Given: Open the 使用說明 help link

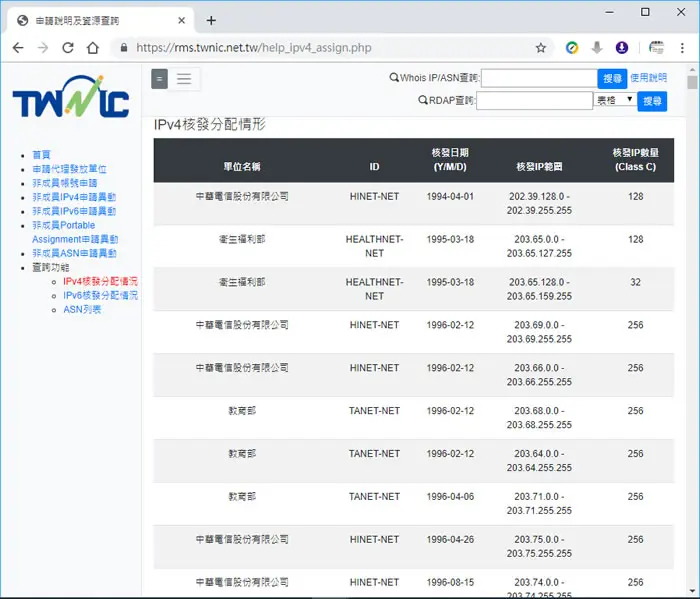Looking at the screenshot, I should tap(648, 78).
